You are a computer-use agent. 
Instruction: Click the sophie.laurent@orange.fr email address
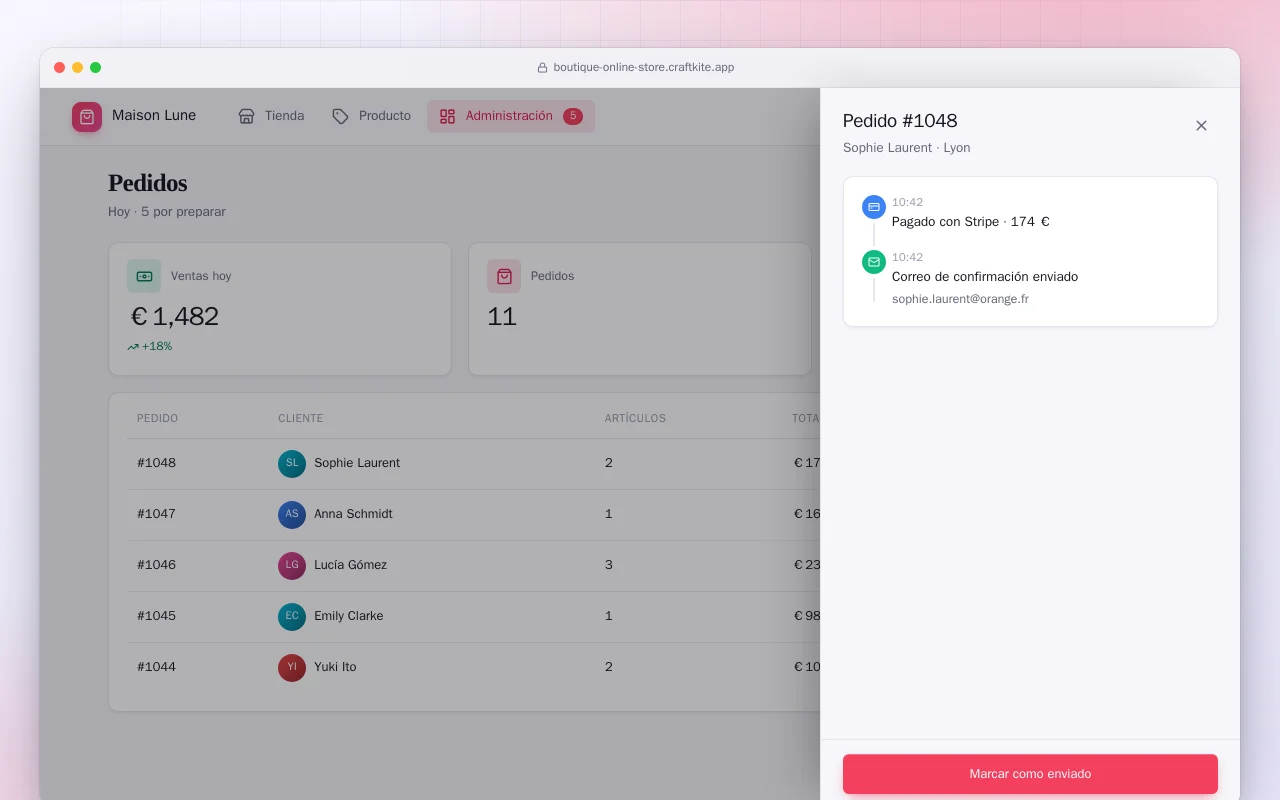pyautogui.click(x=960, y=299)
